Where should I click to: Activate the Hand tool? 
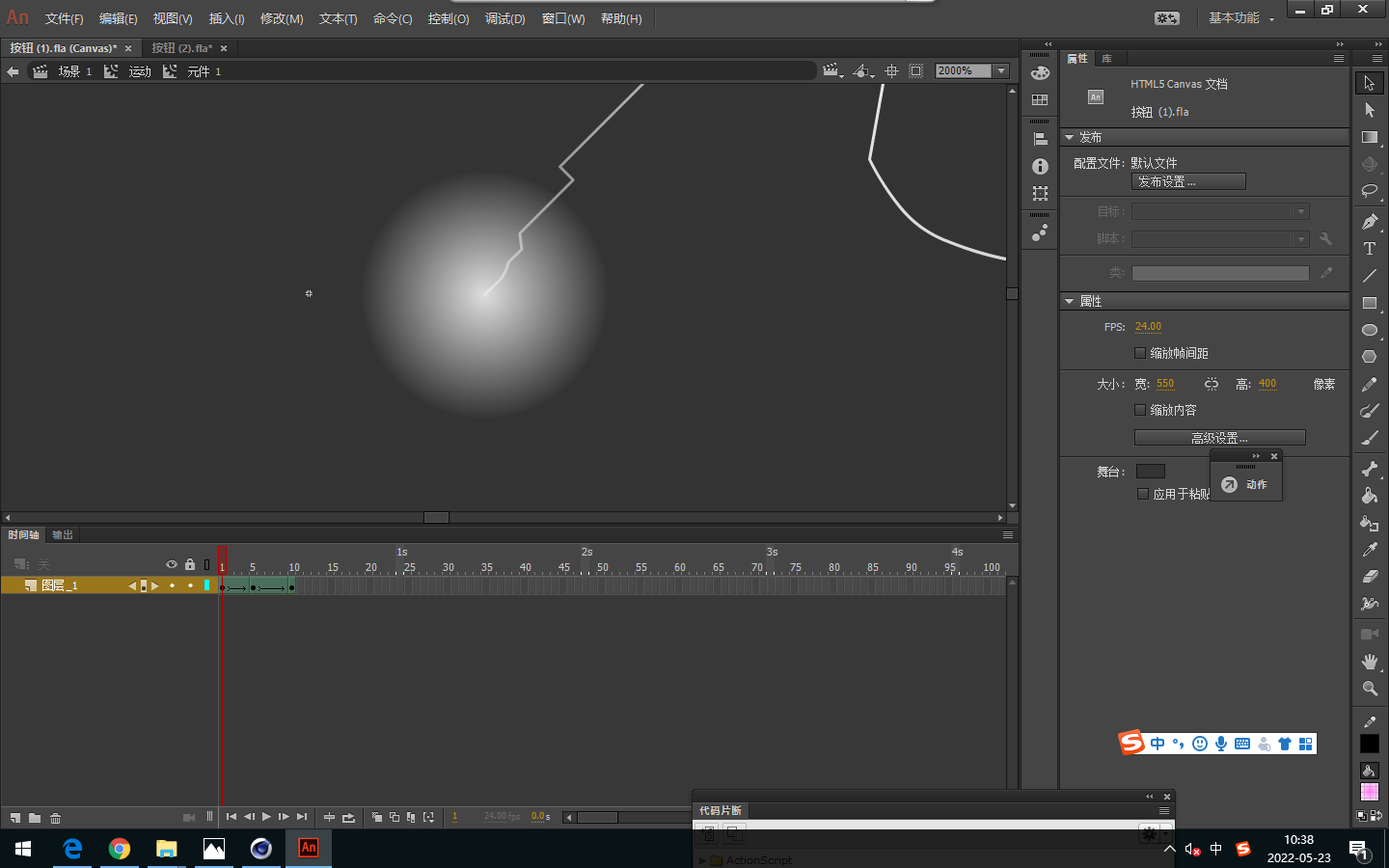(x=1369, y=662)
